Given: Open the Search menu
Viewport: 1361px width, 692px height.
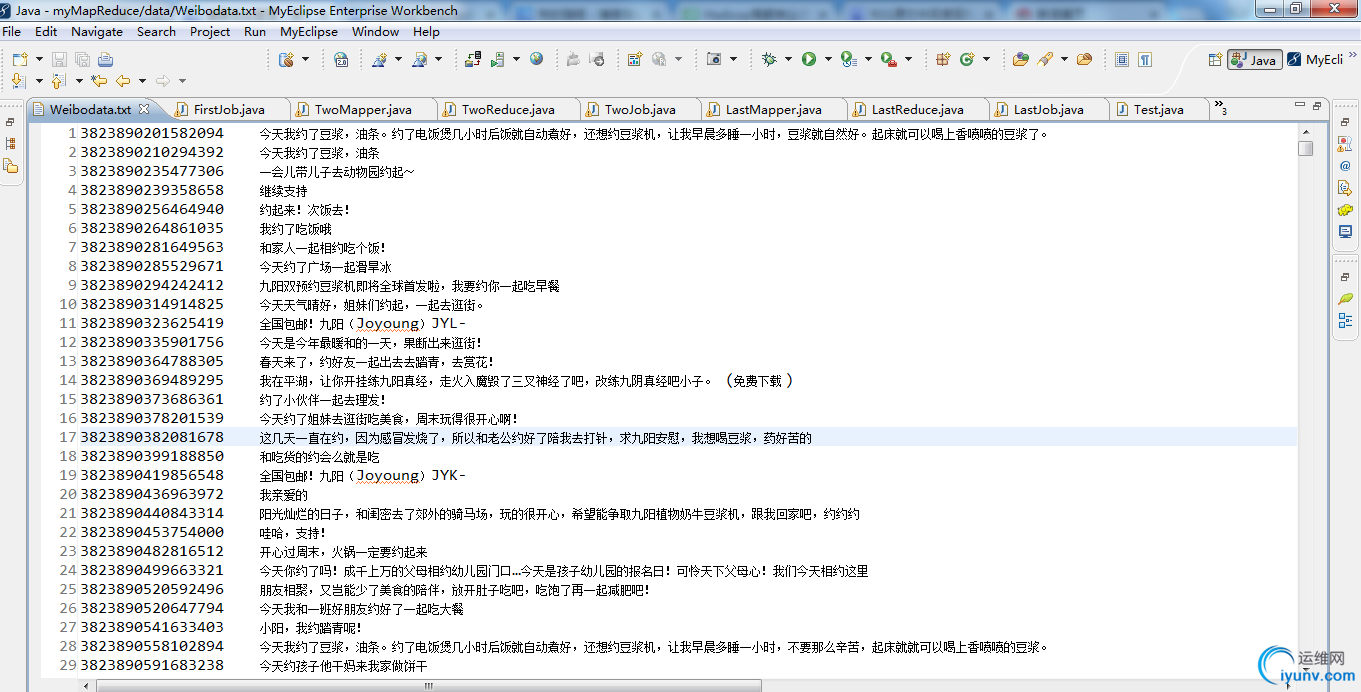Looking at the screenshot, I should tap(156, 31).
